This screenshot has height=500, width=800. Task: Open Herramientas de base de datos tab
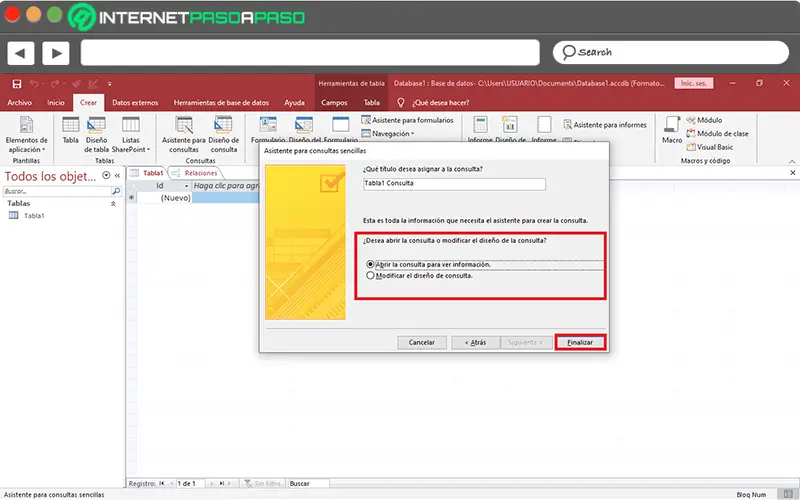point(221,103)
